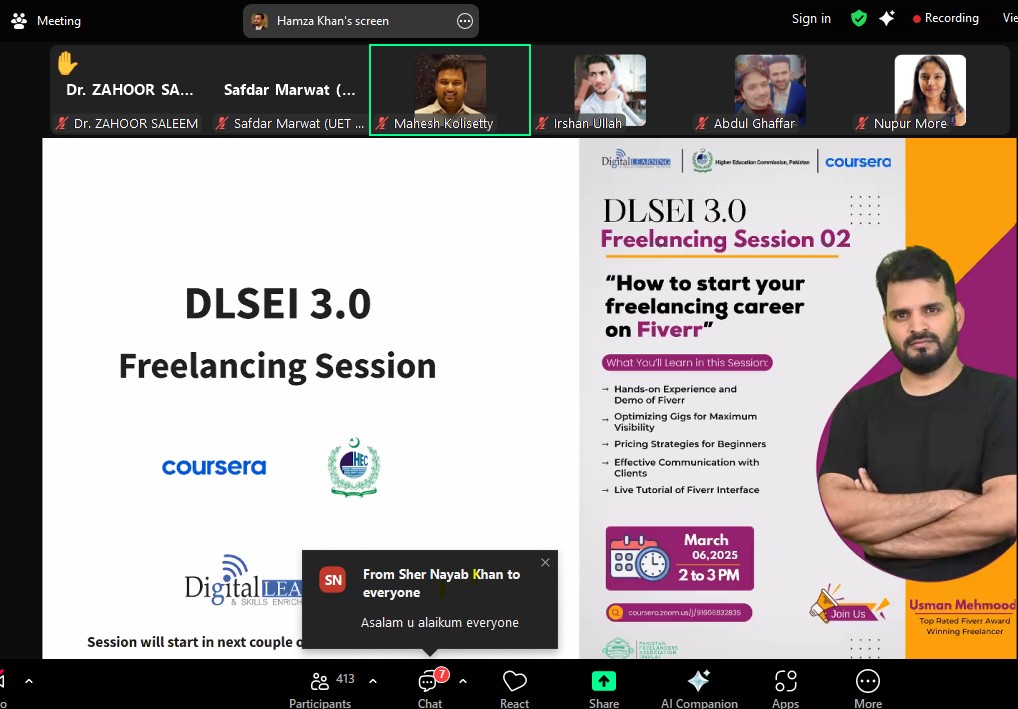The image size is (1018, 709).
Task: Click the raised hand on Dr. ZAHOOR's tile
Action: (x=67, y=63)
